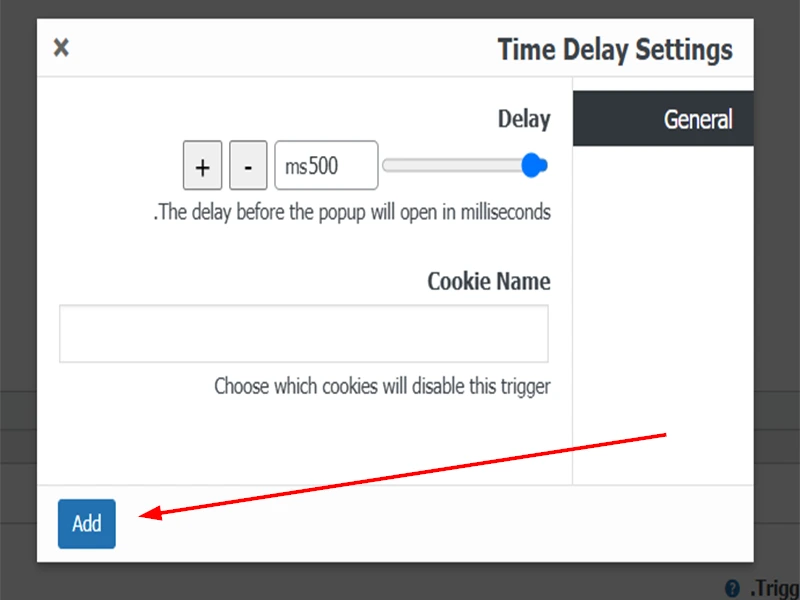
Task: Click the Cookie Name label
Action: (x=489, y=281)
